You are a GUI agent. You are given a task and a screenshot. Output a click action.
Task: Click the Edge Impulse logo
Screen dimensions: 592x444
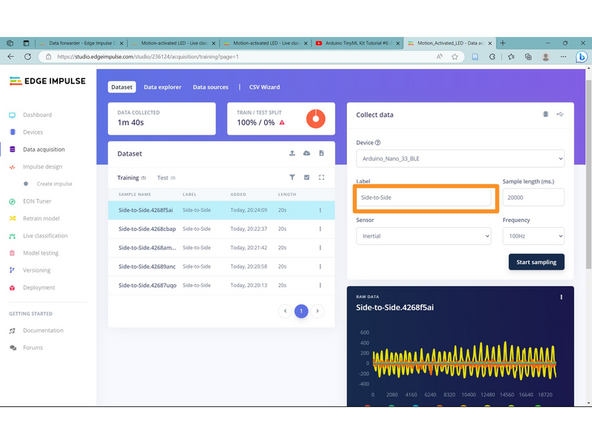48,81
